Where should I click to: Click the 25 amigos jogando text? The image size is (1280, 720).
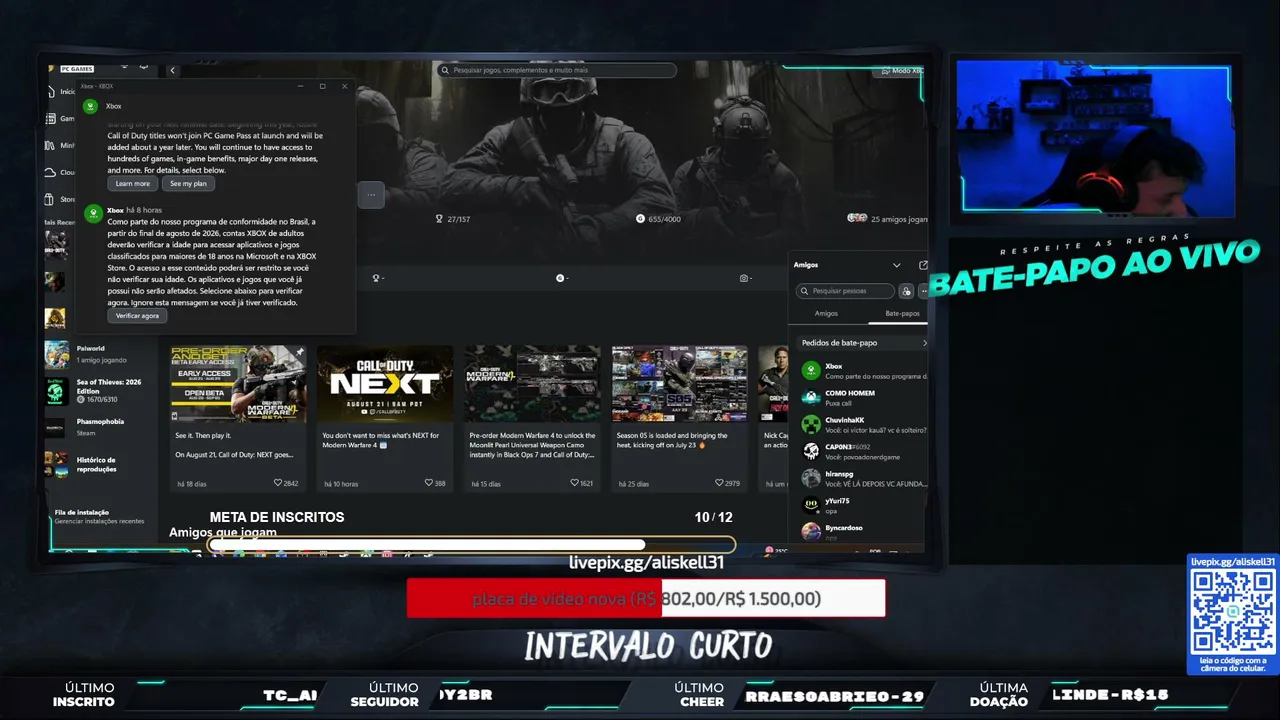click(899, 219)
